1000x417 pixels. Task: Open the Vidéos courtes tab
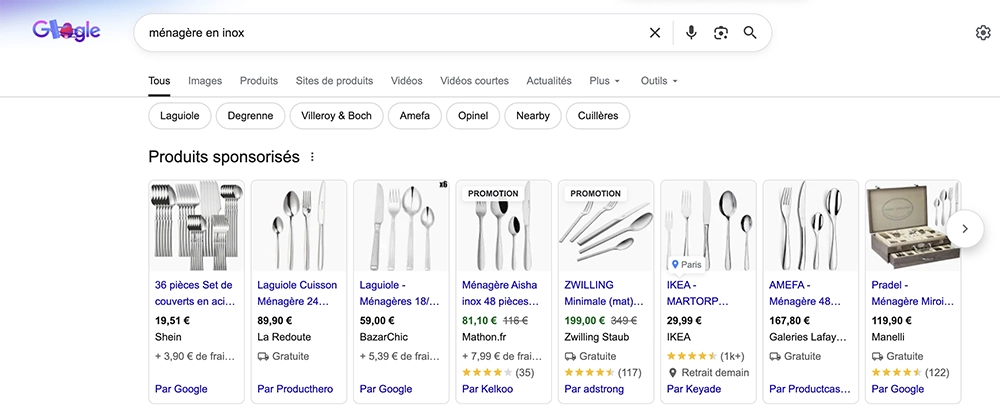[474, 81]
